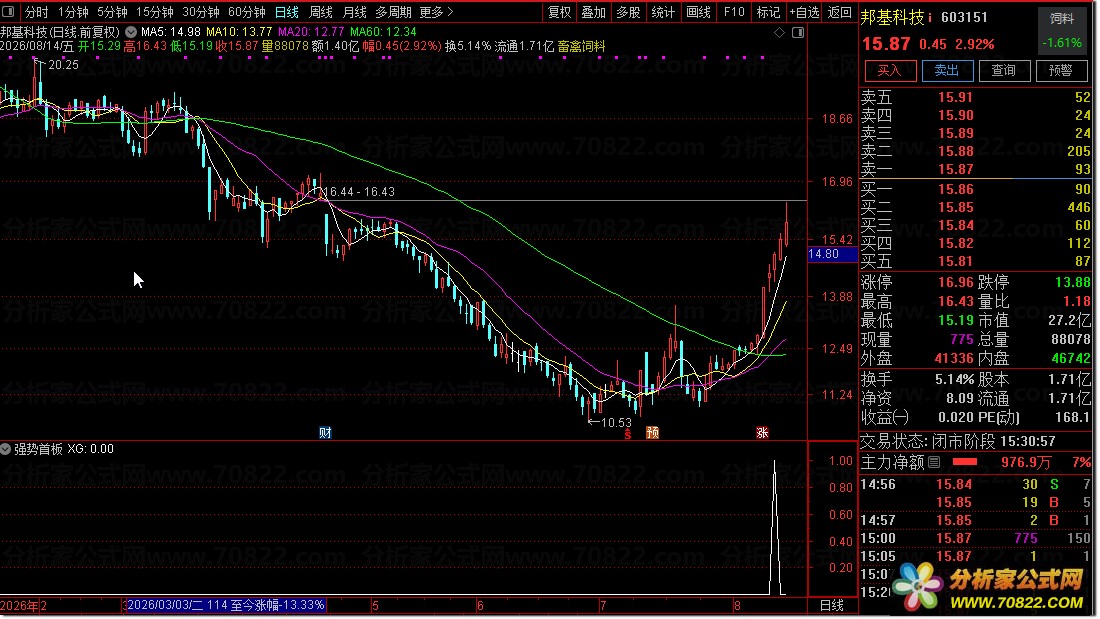Image resolution: width=1100 pixels, height=619 pixels.
Task: Click MA5: 14.98 indicator label
Action: pyautogui.click(x=170, y=32)
